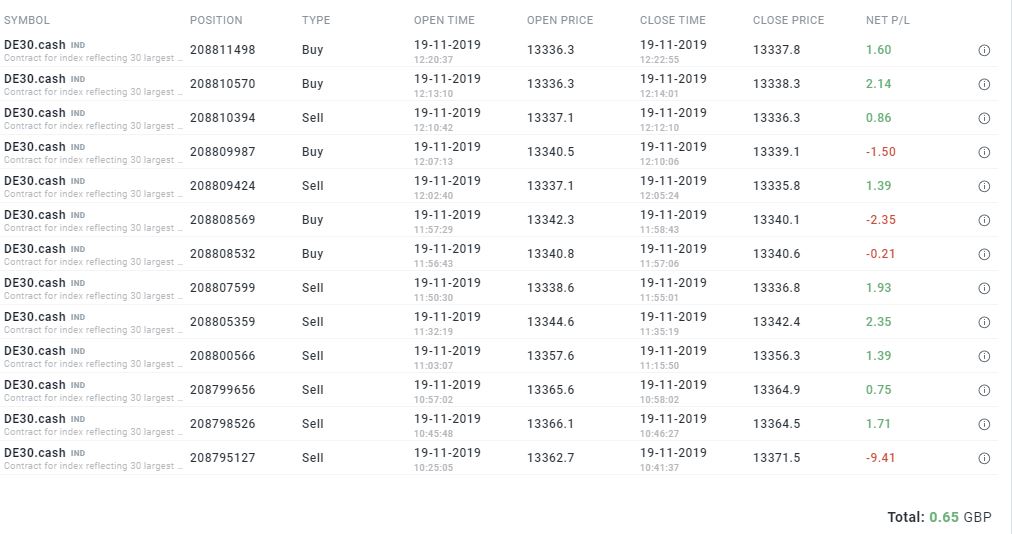Select position number 208809424
This screenshot has height=534, width=1012.
pos(223,186)
